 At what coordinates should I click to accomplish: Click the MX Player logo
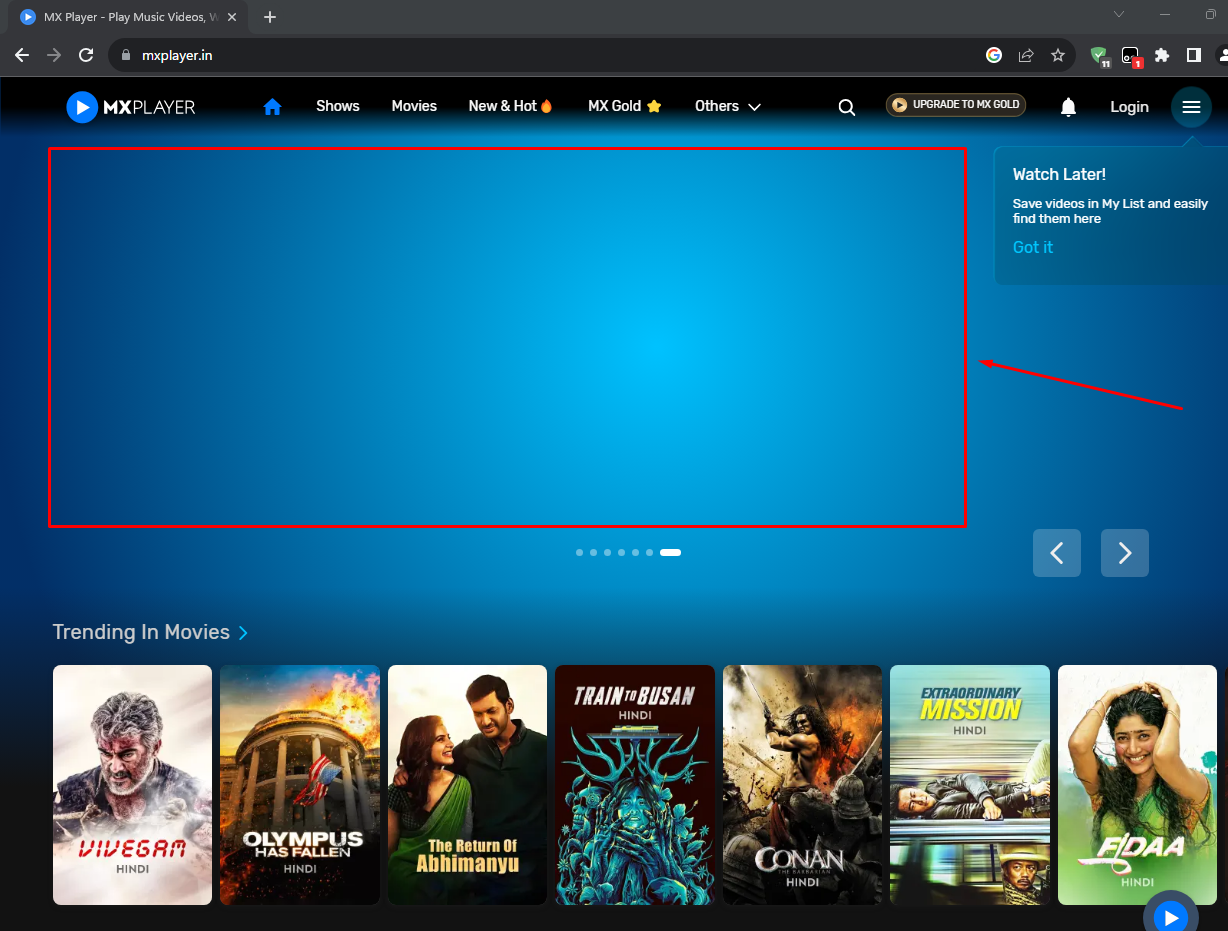pos(131,107)
